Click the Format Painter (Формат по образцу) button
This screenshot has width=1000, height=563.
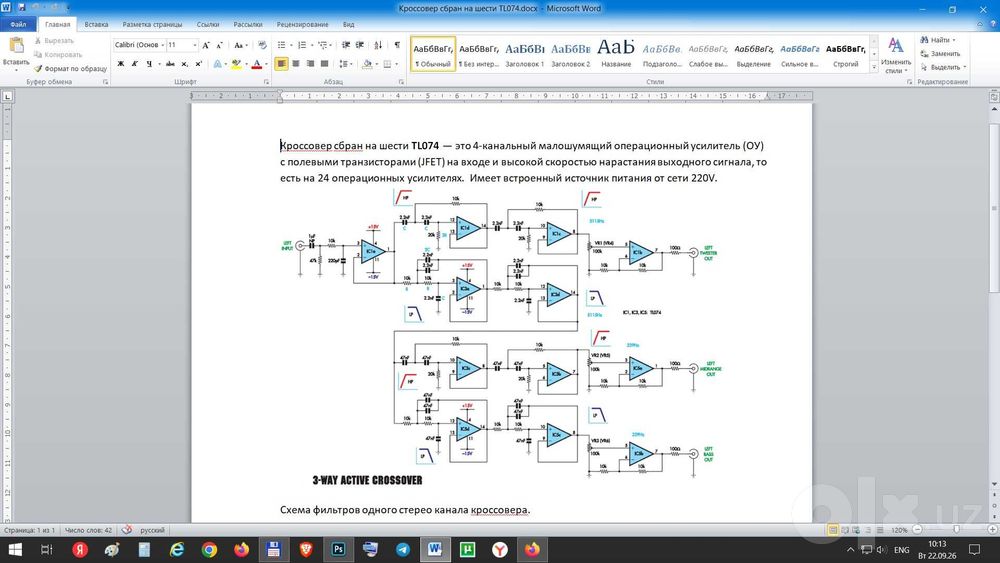[70, 68]
